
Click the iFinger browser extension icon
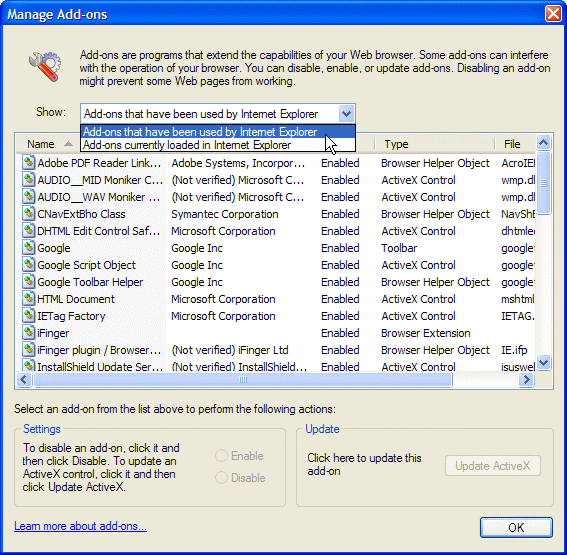(x=28, y=332)
